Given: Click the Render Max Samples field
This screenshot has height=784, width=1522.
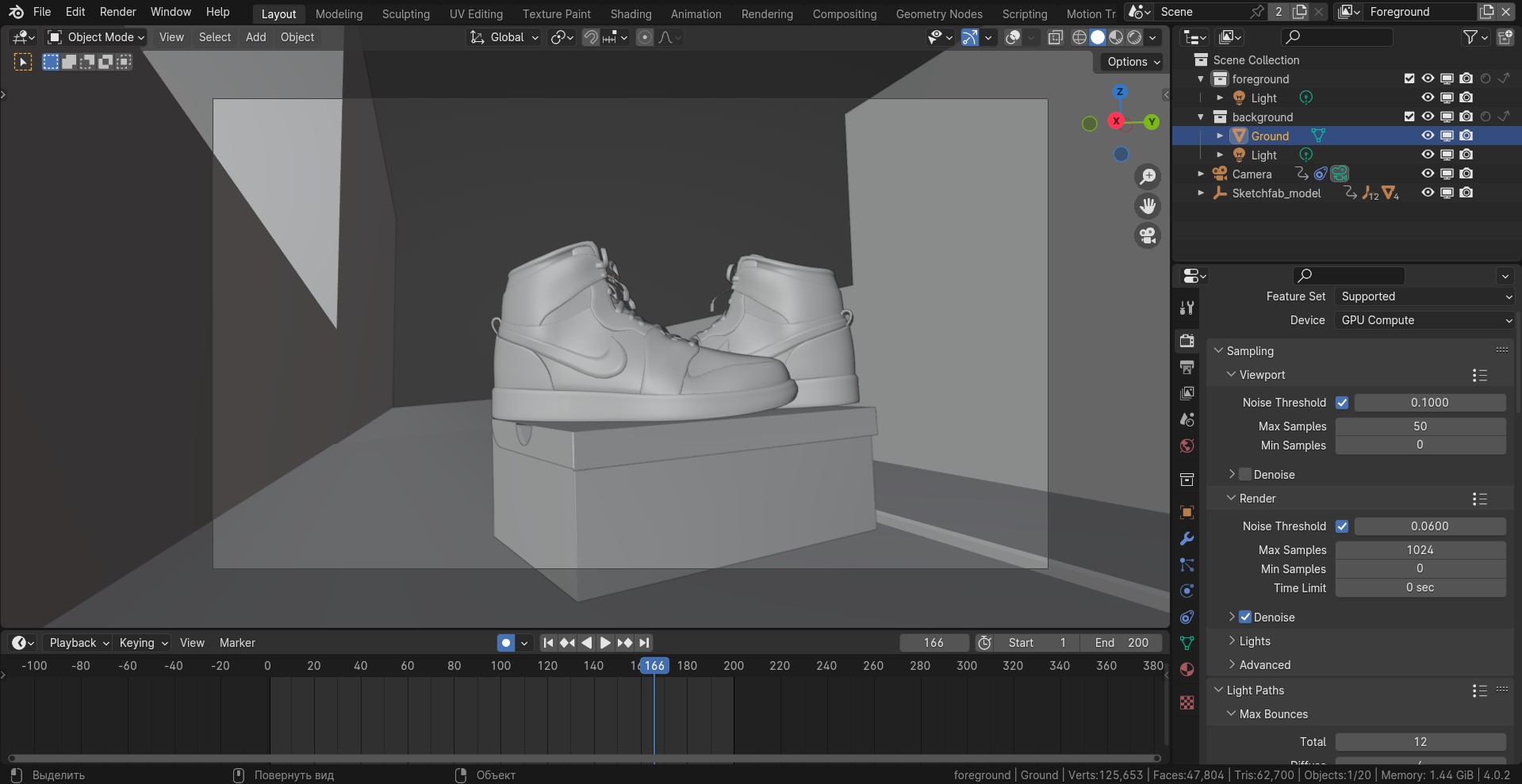Looking at the screenshot, I should [1420, 550].
